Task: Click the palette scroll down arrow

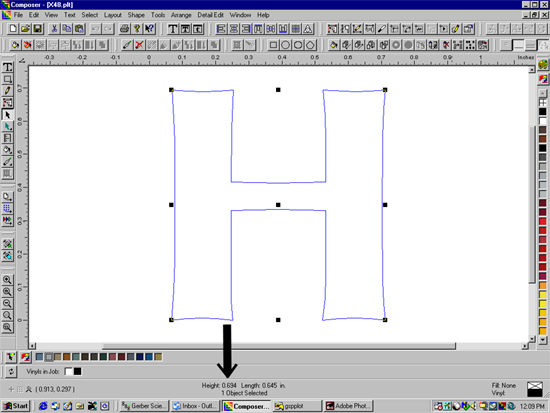Action: coord(543,340)
